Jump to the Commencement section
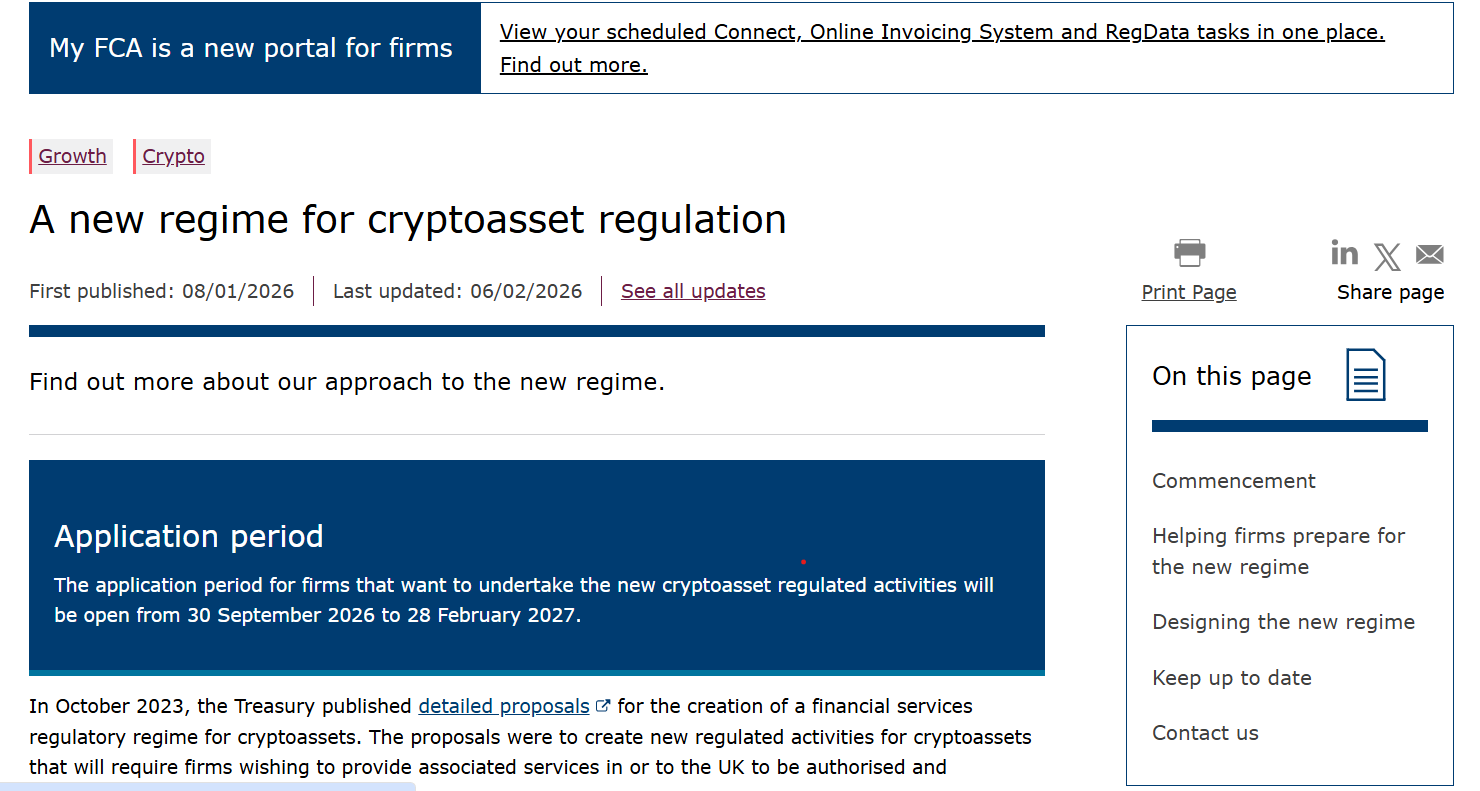This screenshot has height=791, width=1480. pos(1233,481)
